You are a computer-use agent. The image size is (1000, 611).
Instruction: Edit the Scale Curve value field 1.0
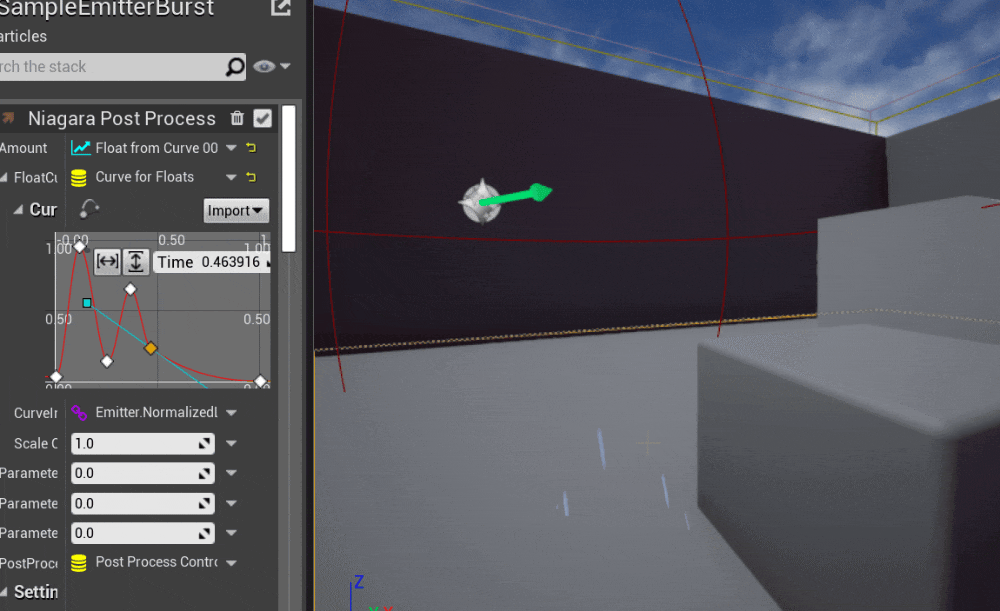(142, 443)
